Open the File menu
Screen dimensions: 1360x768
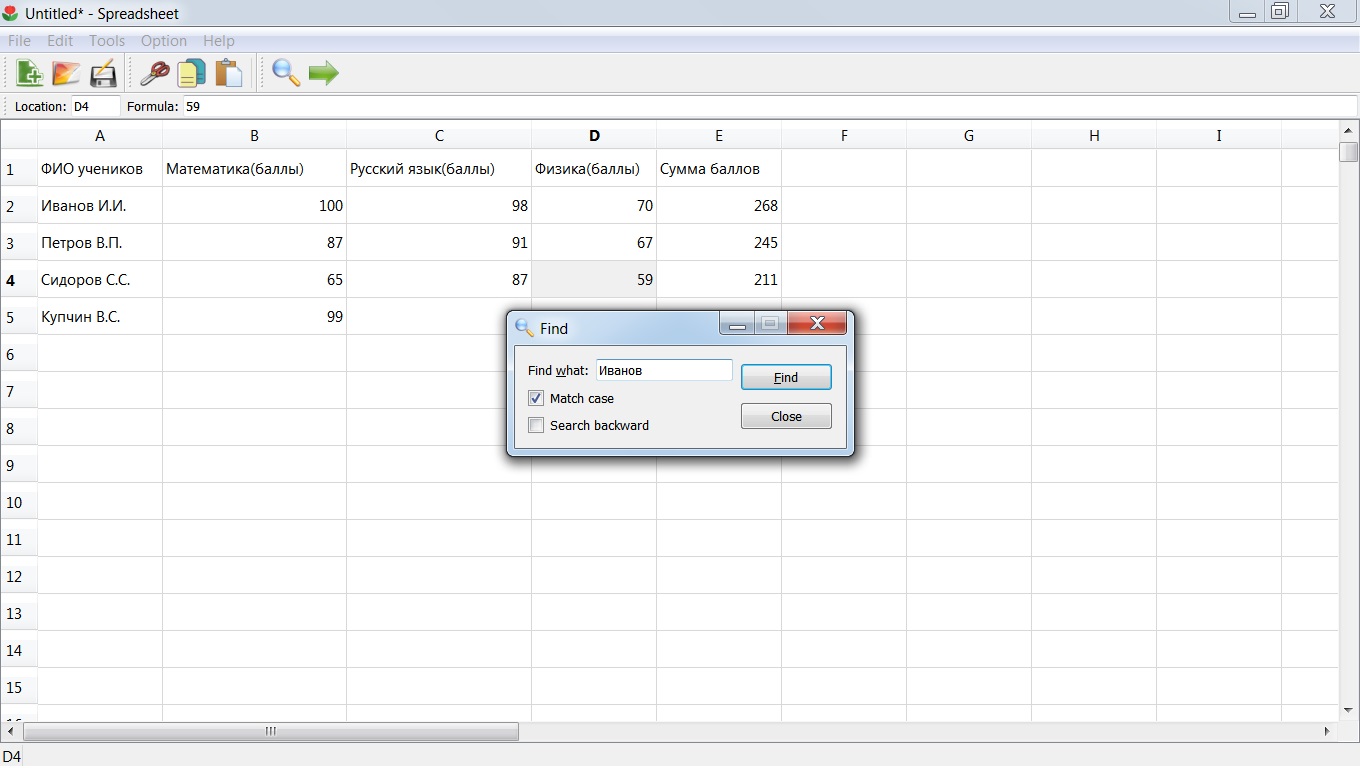(x=19, y=41)
